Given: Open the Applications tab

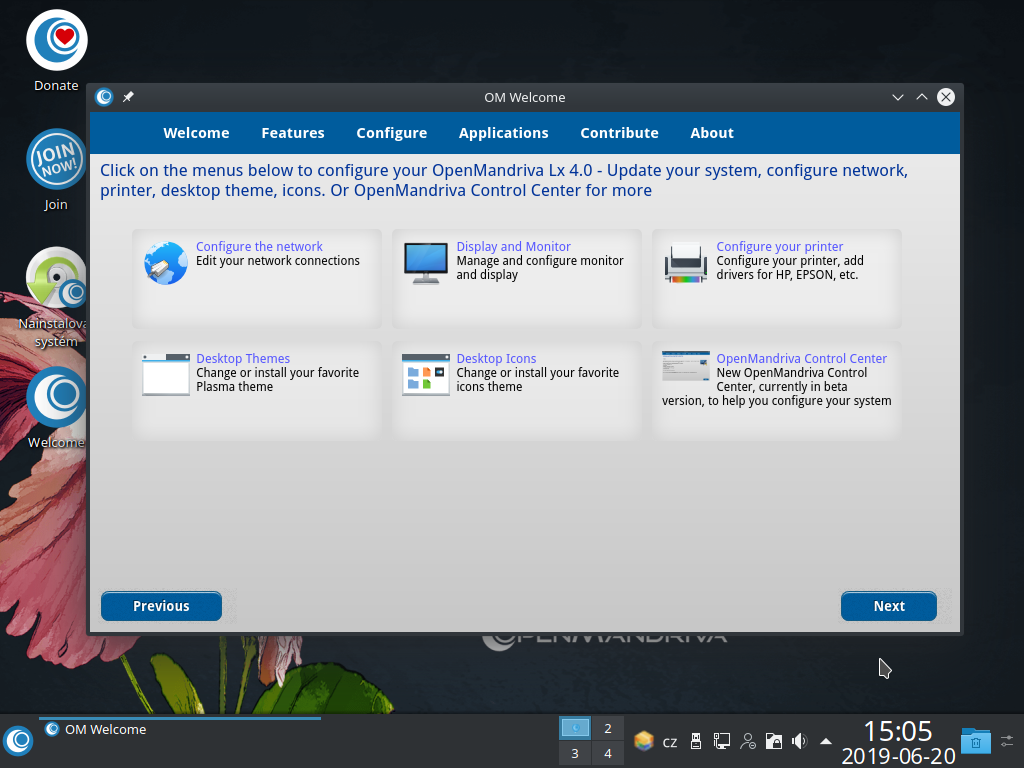Looking at the screenshot, I should (x=504, y=133).
